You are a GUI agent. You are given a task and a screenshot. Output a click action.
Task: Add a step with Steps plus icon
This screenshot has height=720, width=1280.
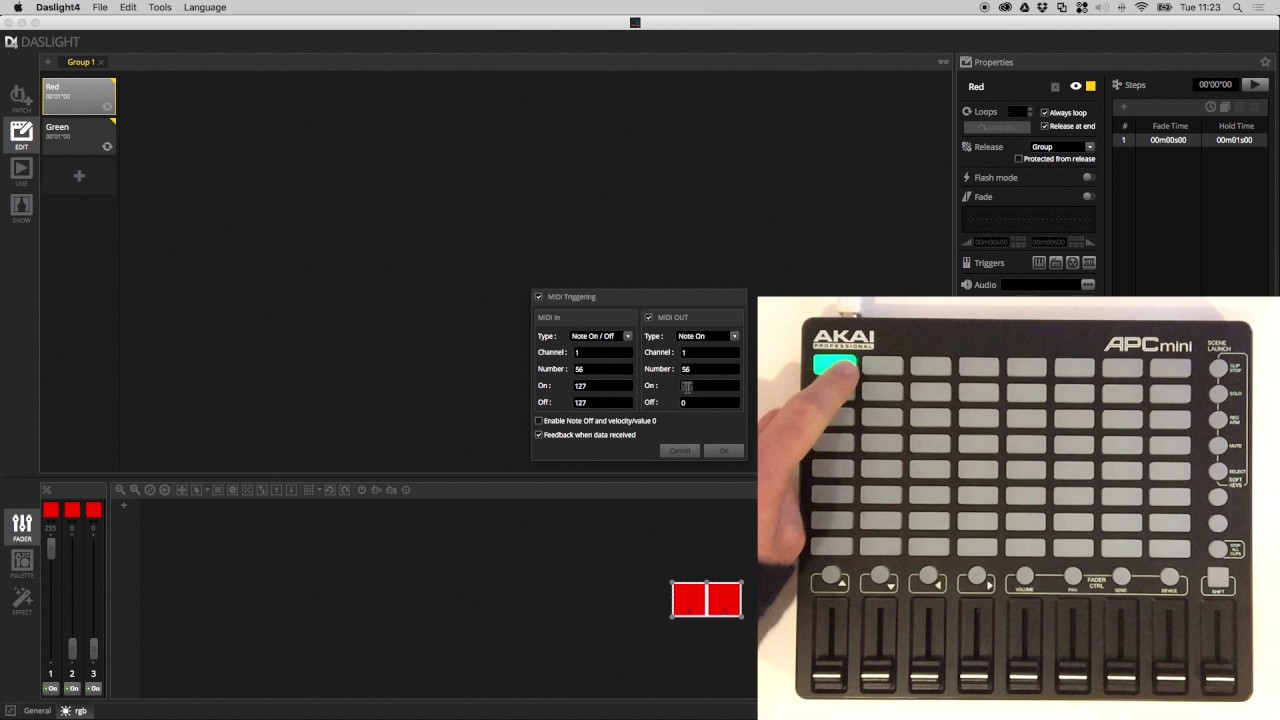pos(1123,107)
